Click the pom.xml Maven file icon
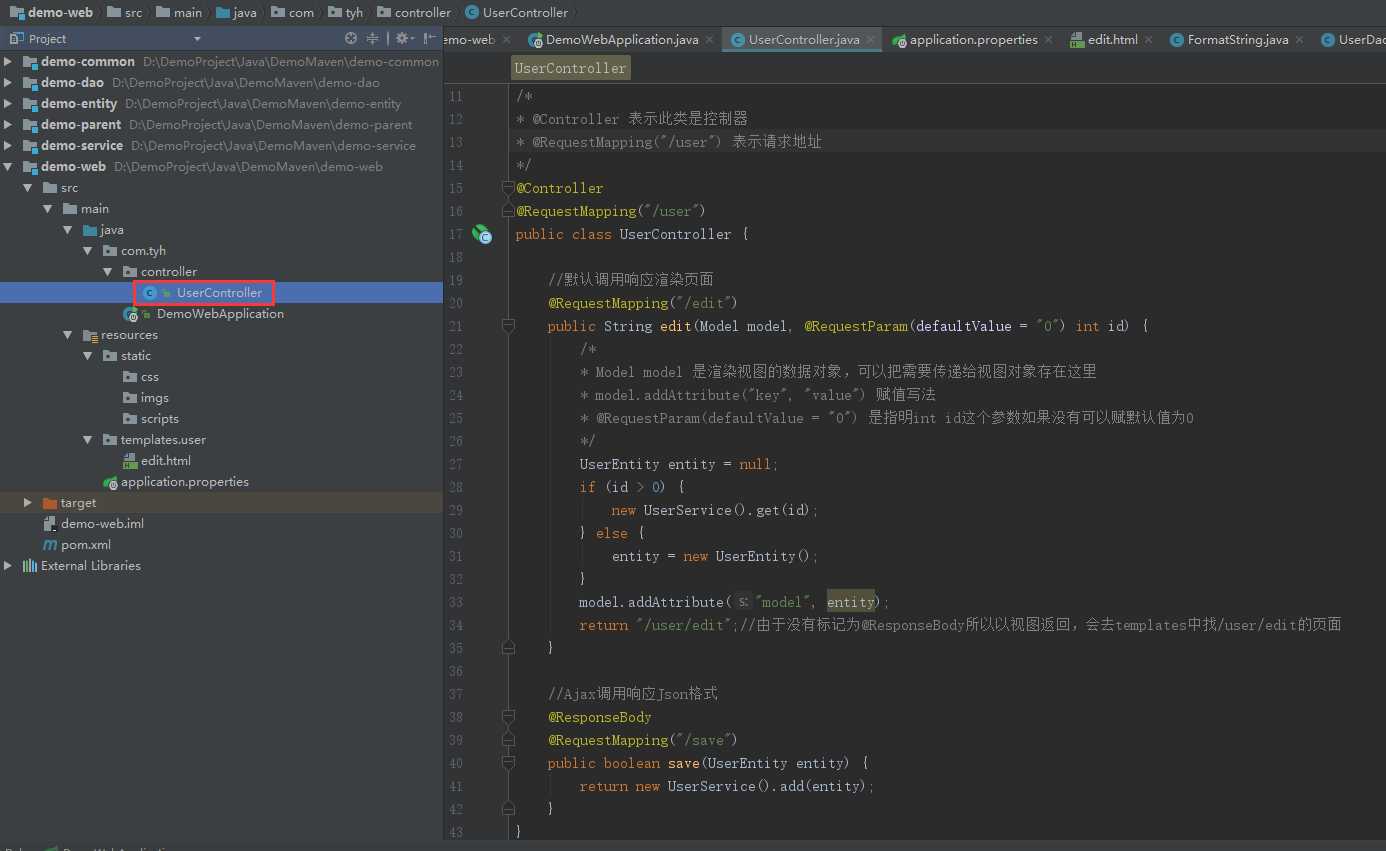The height and width of the screenshot is (851, 1386). (50, 545)
